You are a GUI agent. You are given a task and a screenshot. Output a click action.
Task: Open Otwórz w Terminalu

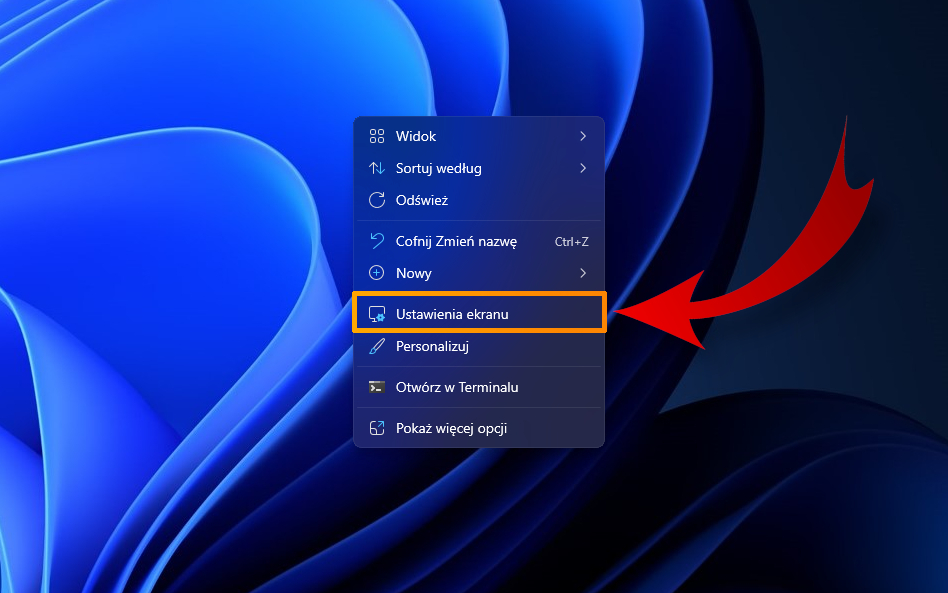455,386
